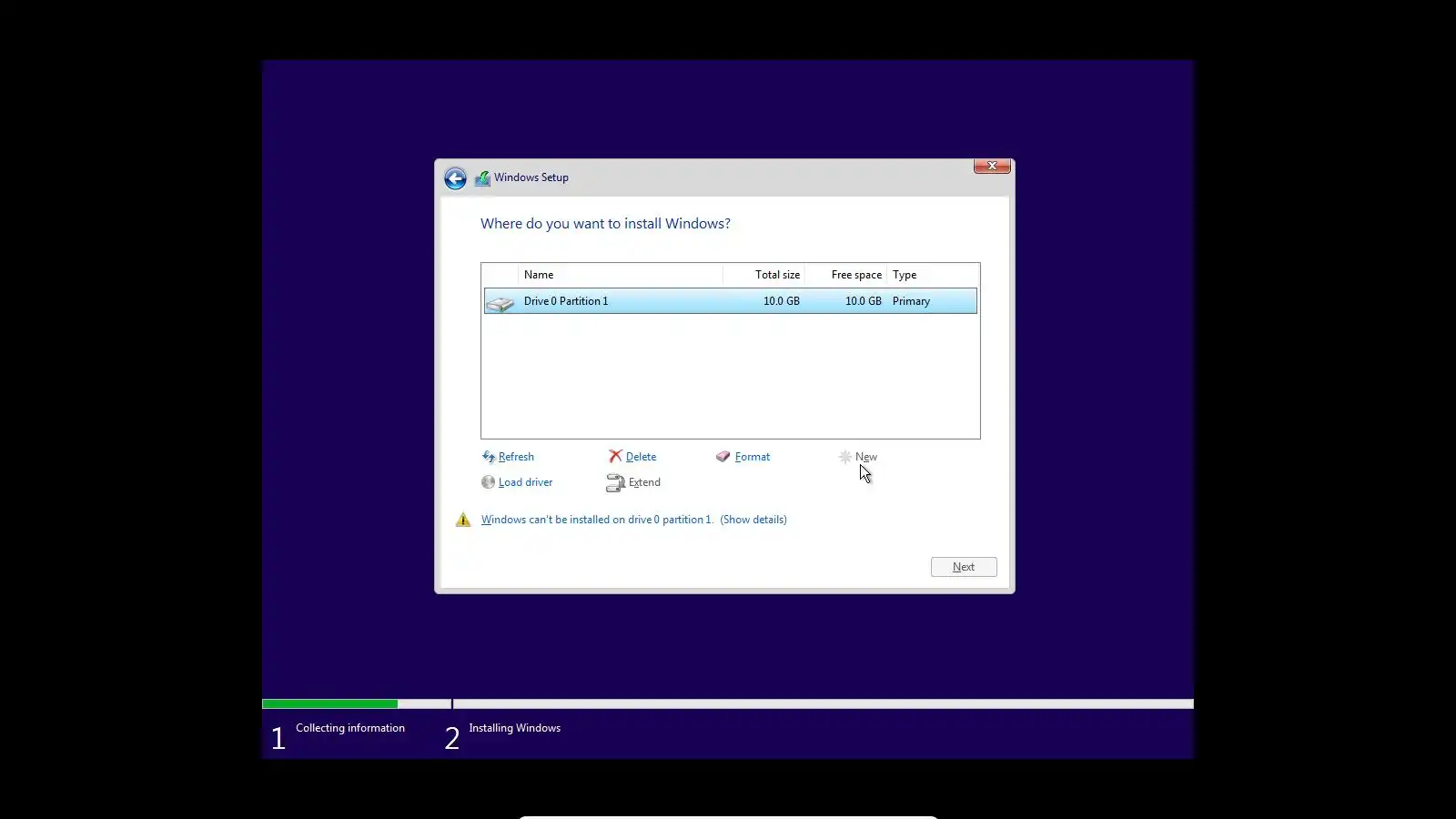1456x819 pixels.
Task: Click the Collecting information step label
Action: (350, 728)
